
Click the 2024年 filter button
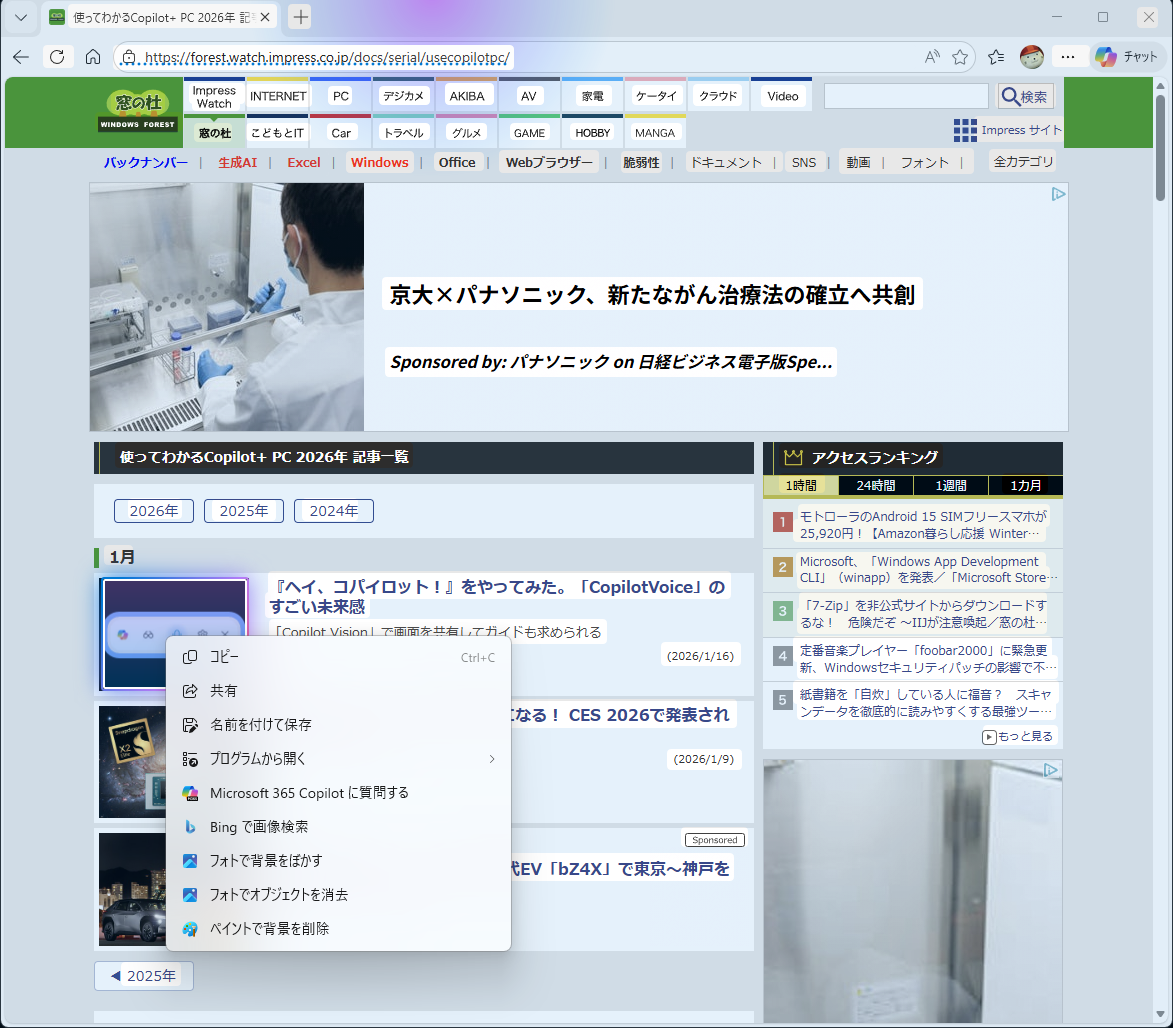pos(333,510)
